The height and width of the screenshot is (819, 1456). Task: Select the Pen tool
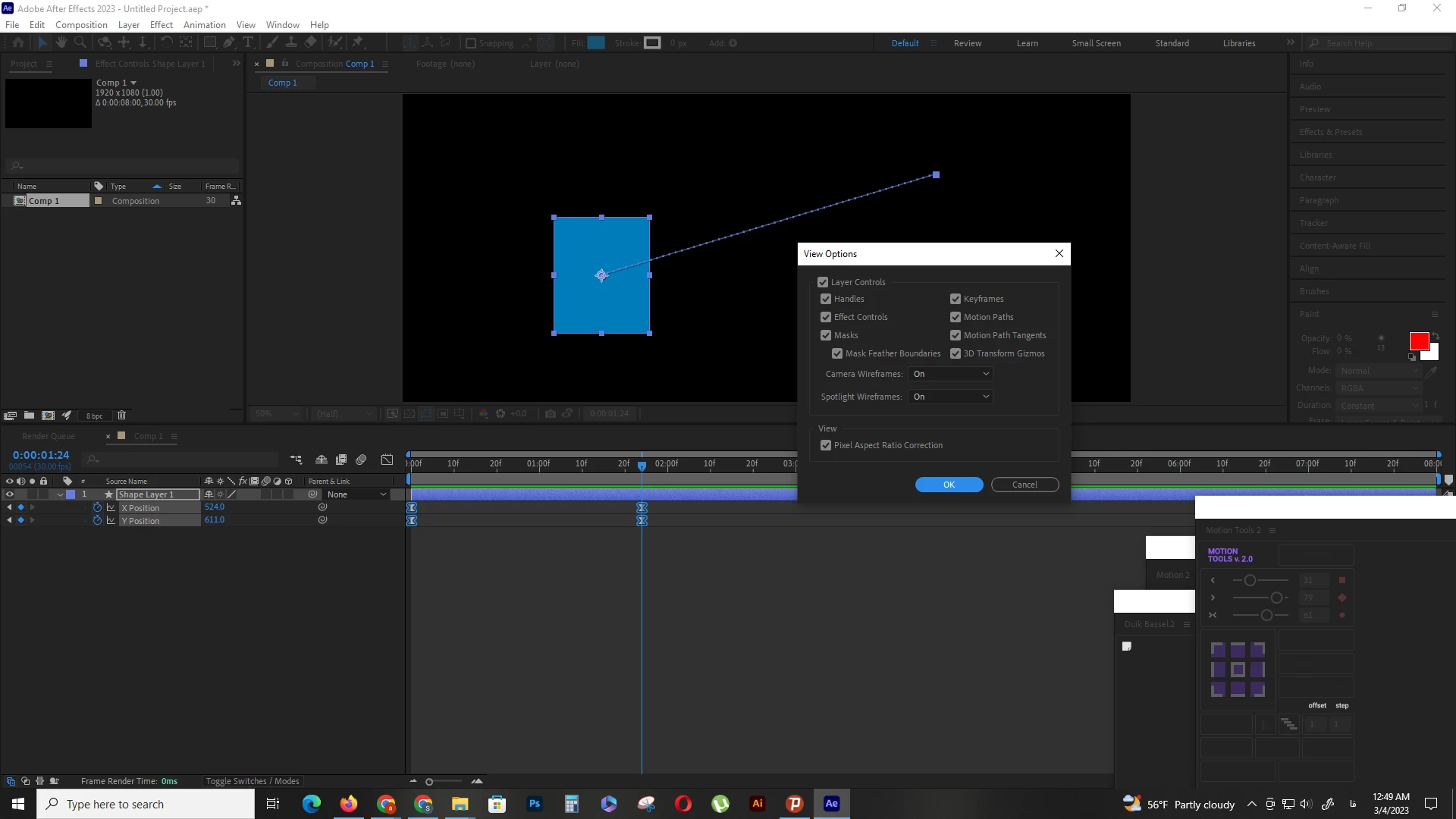pyautogui.click(x=229, y=43)
